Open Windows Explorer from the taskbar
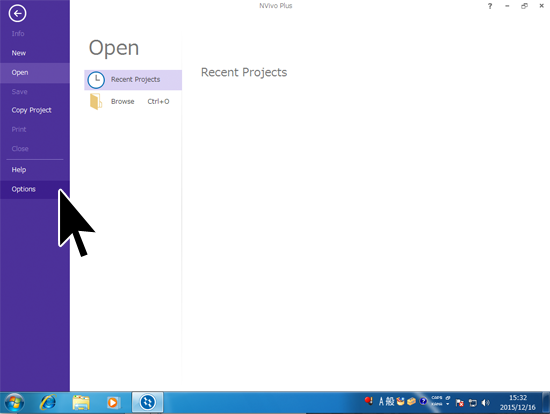 tap(81, 402)
